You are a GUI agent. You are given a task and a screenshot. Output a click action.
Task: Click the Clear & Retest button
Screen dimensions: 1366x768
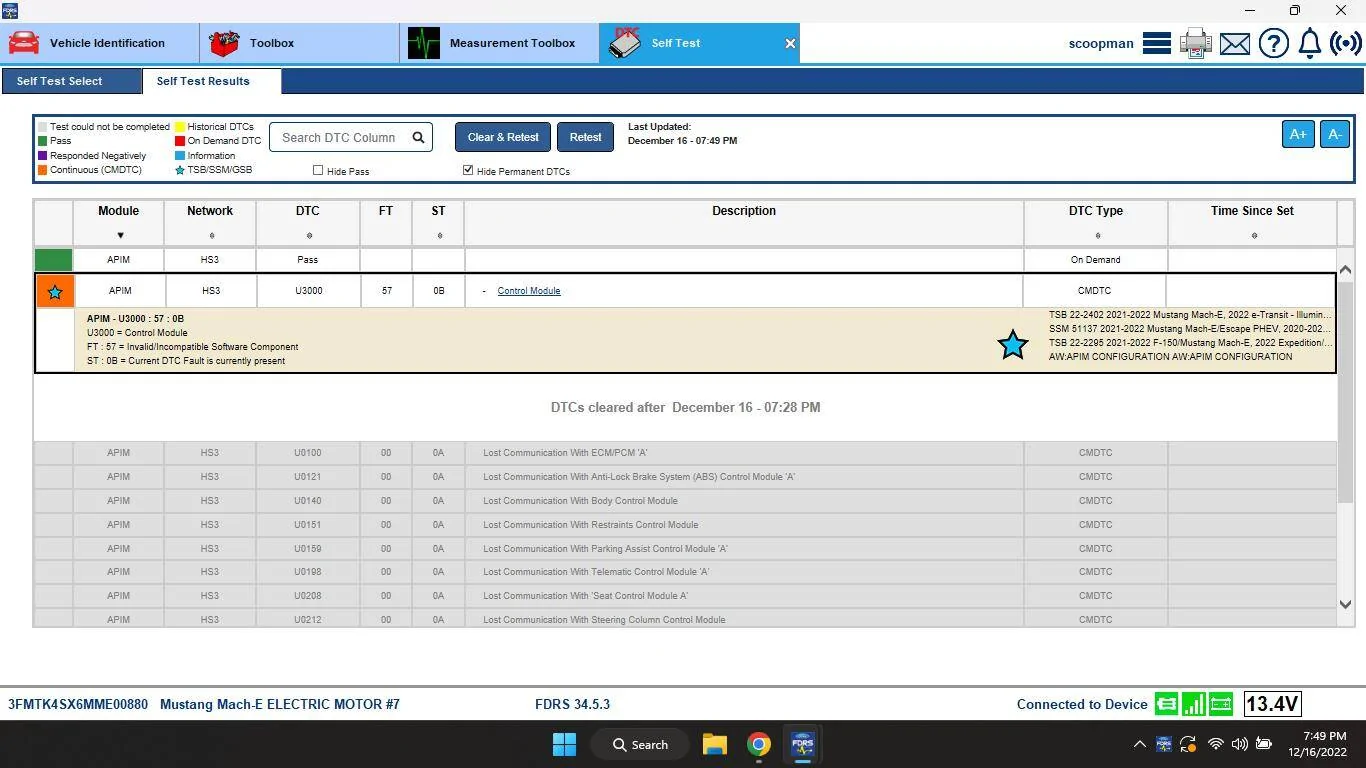503,137
